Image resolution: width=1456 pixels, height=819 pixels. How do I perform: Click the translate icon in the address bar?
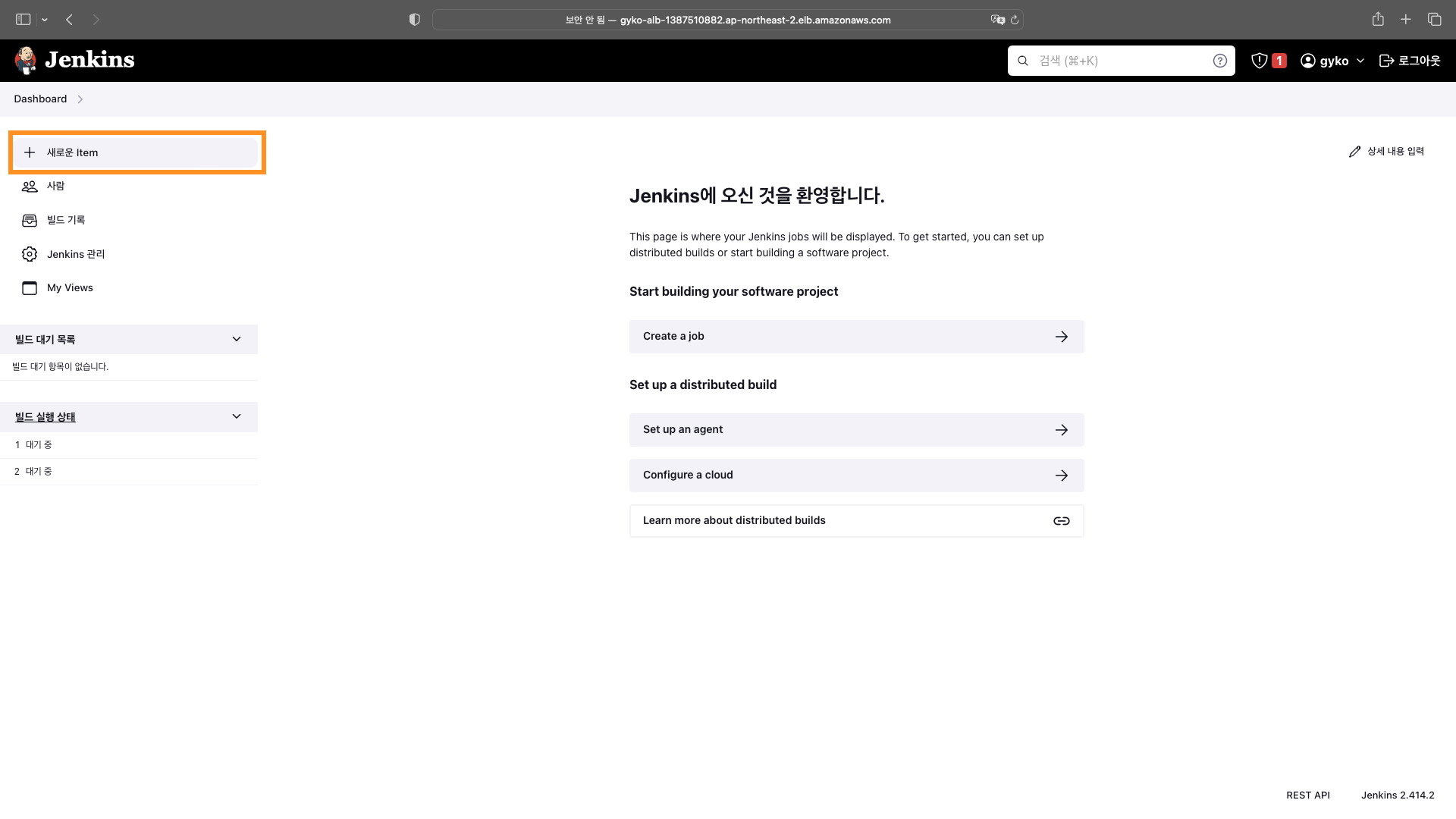coord(997,20)
